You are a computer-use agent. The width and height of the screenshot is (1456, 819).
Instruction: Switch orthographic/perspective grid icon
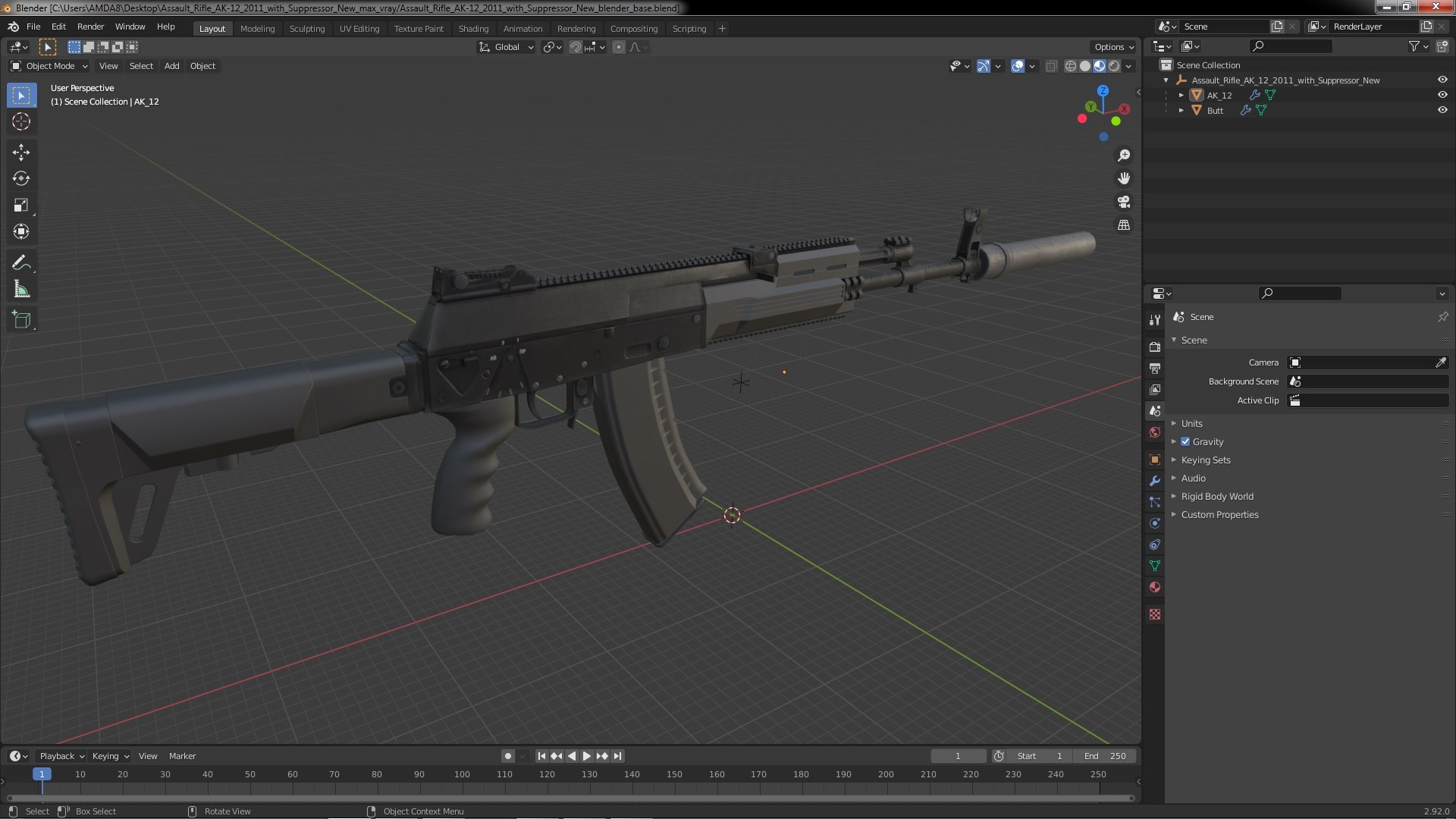pos(1124,225)
